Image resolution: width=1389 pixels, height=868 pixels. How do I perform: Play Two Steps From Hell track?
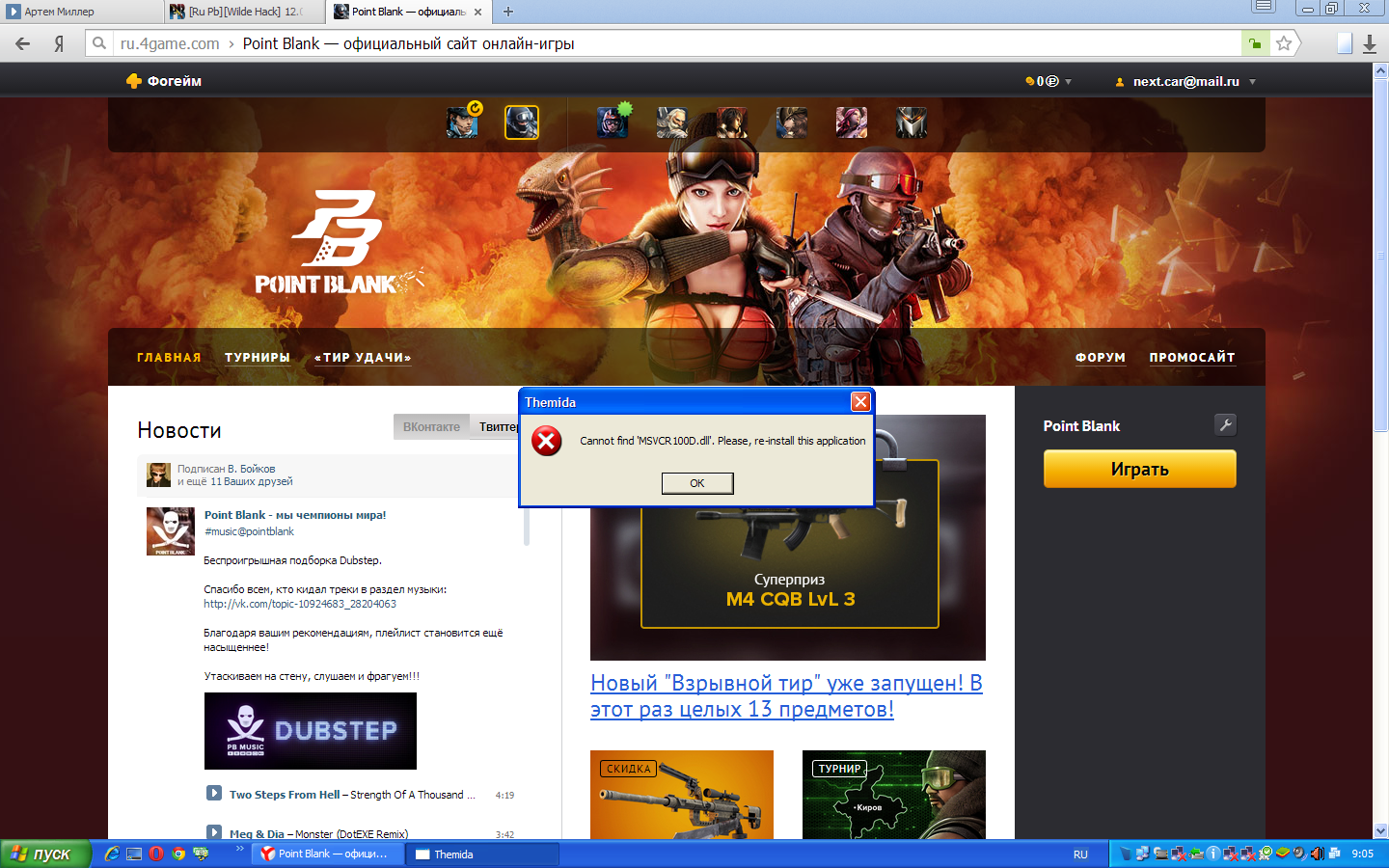coord(214,793)
